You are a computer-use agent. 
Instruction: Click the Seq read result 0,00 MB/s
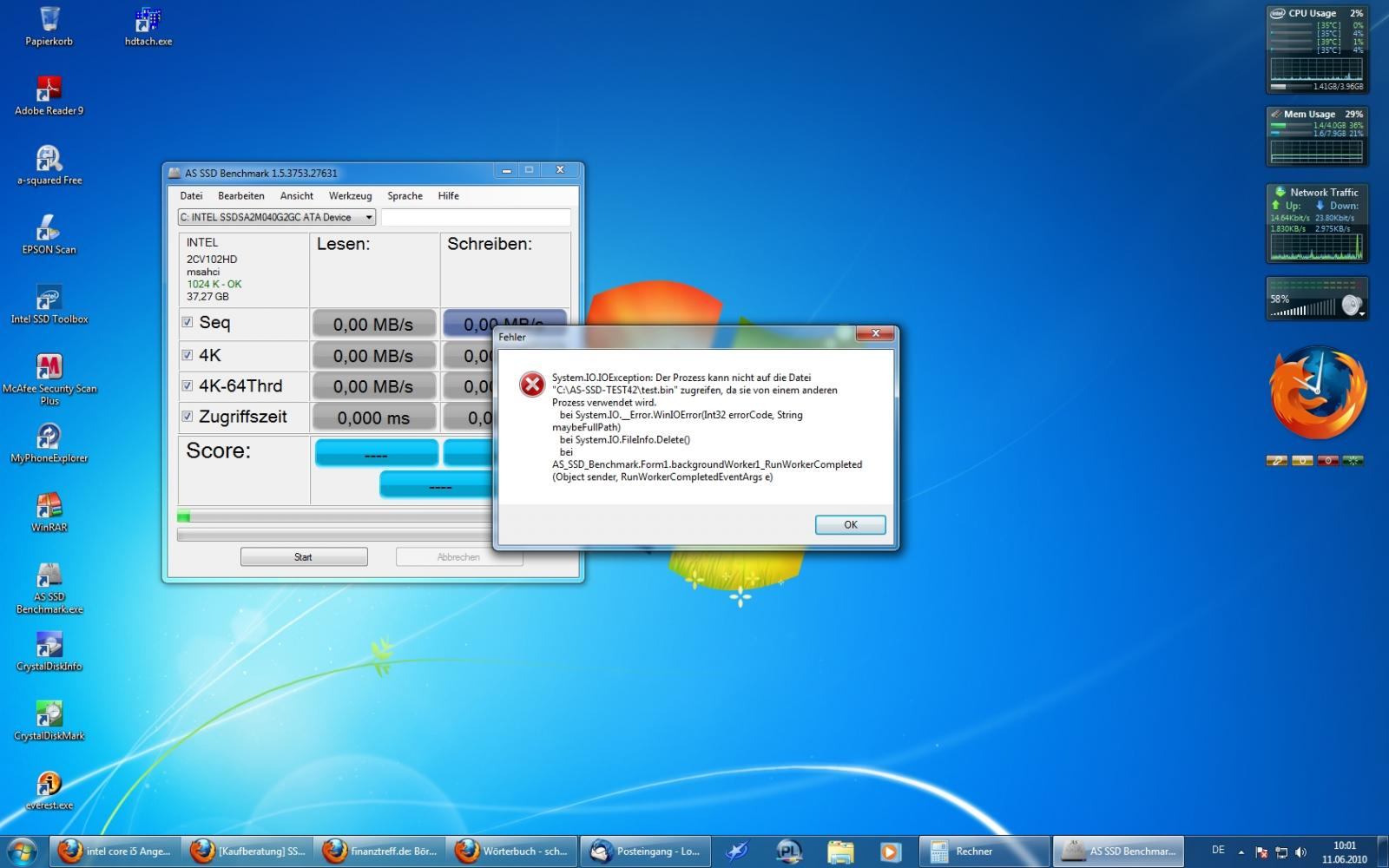point(373,324)
